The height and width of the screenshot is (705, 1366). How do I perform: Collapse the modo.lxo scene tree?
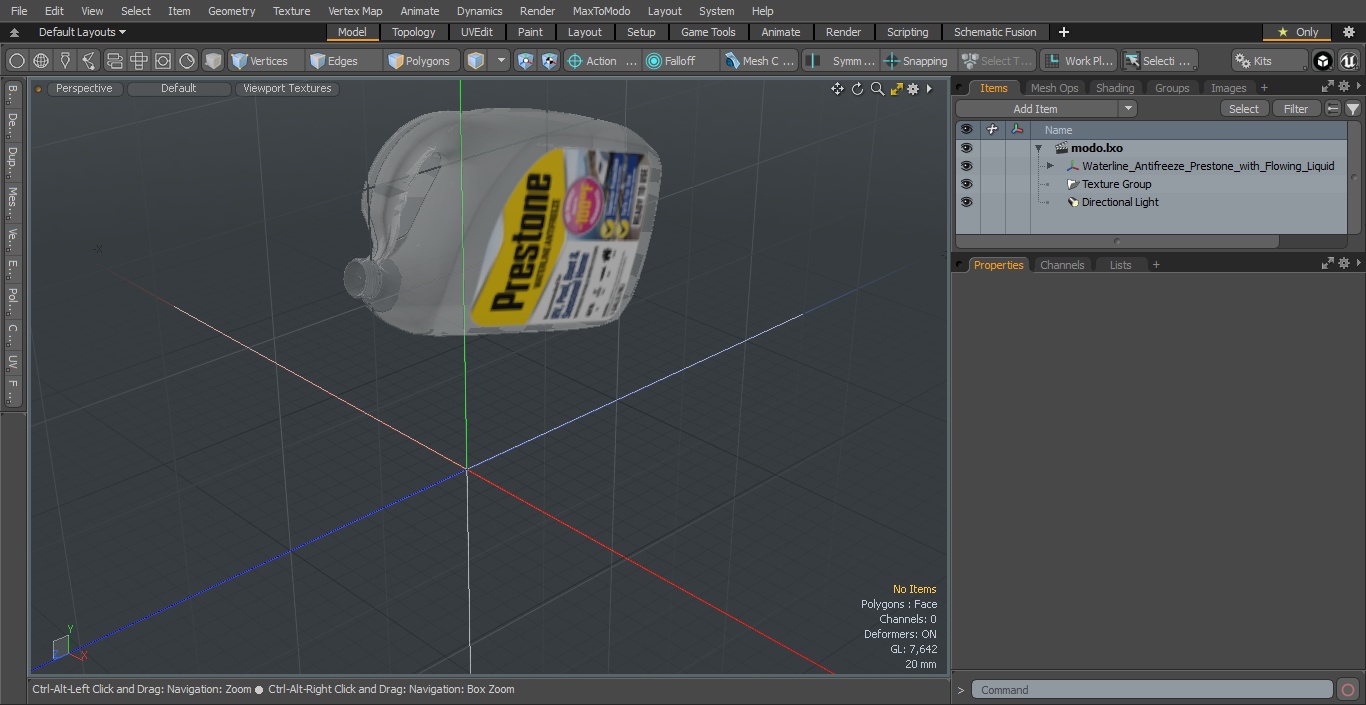(1039, 148)
